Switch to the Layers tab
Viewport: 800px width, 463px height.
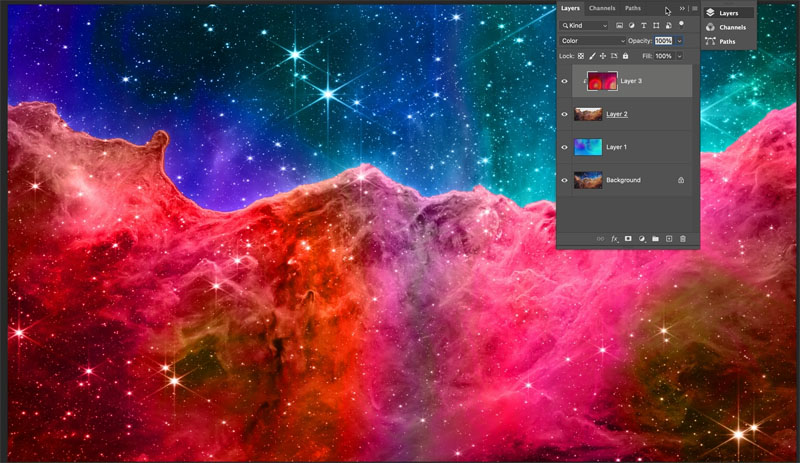tap(570, 8)
